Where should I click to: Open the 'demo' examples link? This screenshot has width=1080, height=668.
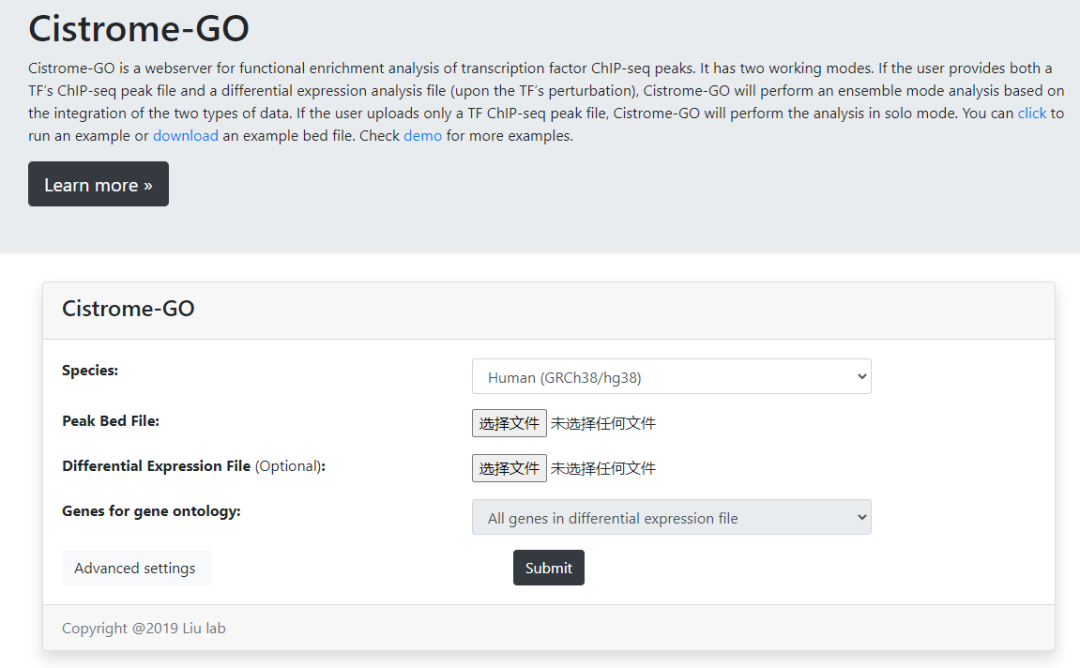click(x=422, y=136)
